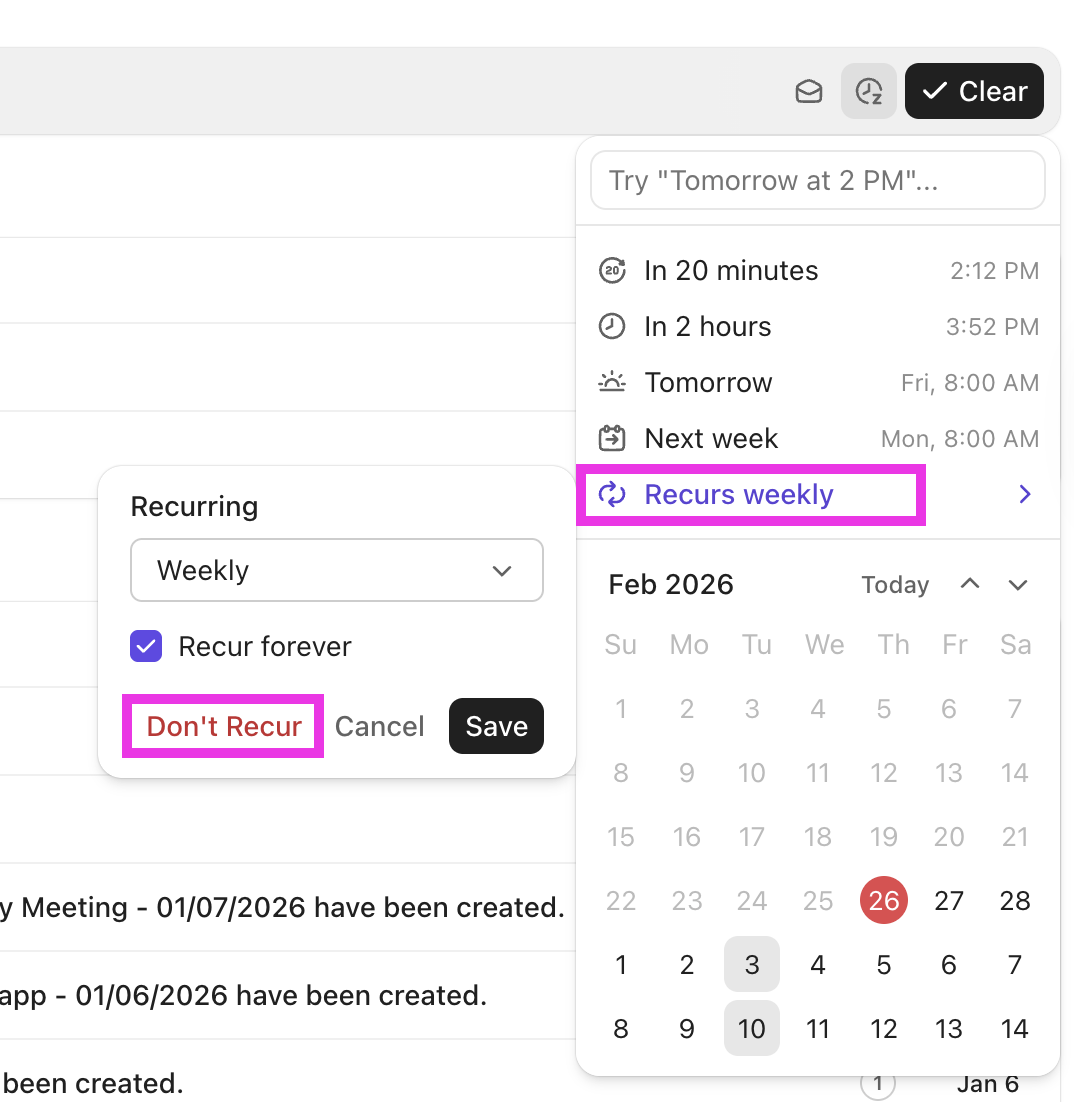
Task: Save the recurring settings
Action: click(496, 727)
